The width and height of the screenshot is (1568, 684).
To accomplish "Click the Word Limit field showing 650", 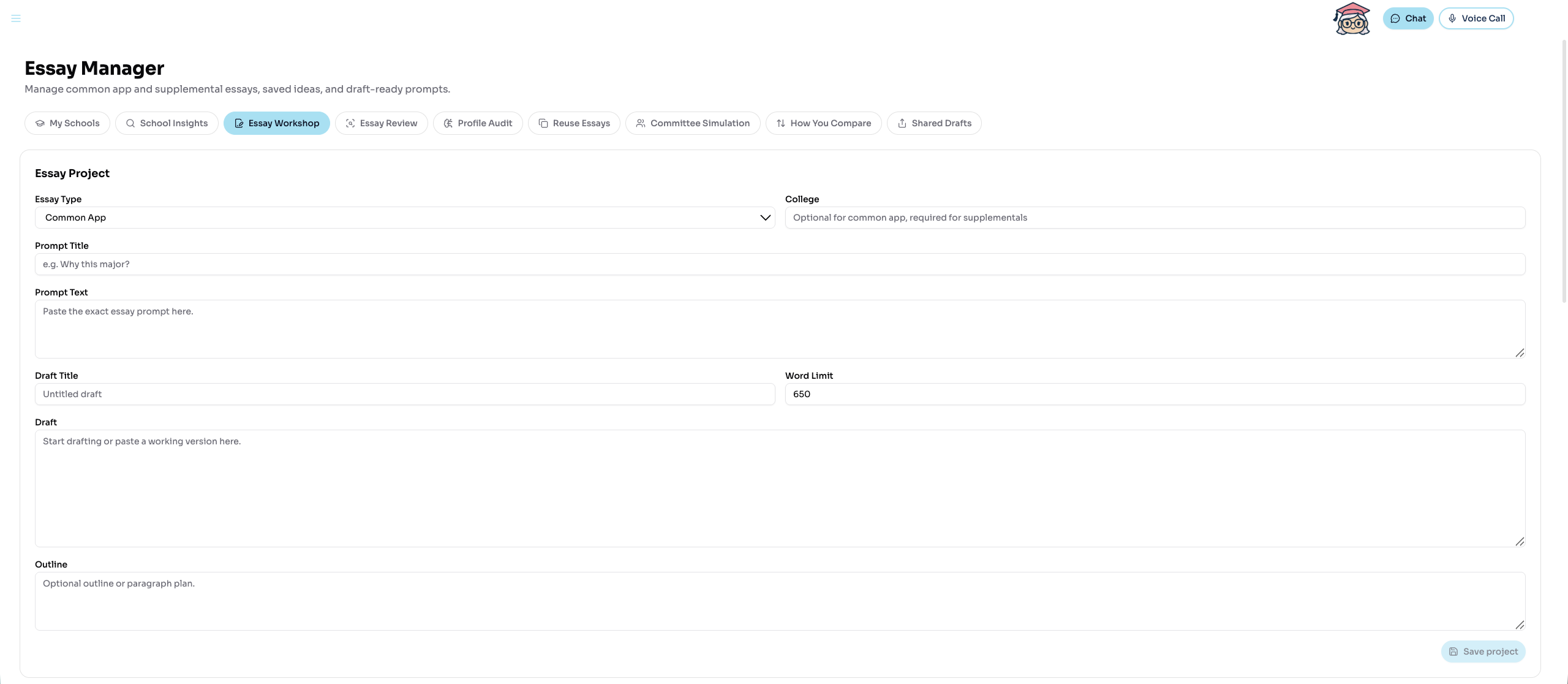I will click(1155, 394).
